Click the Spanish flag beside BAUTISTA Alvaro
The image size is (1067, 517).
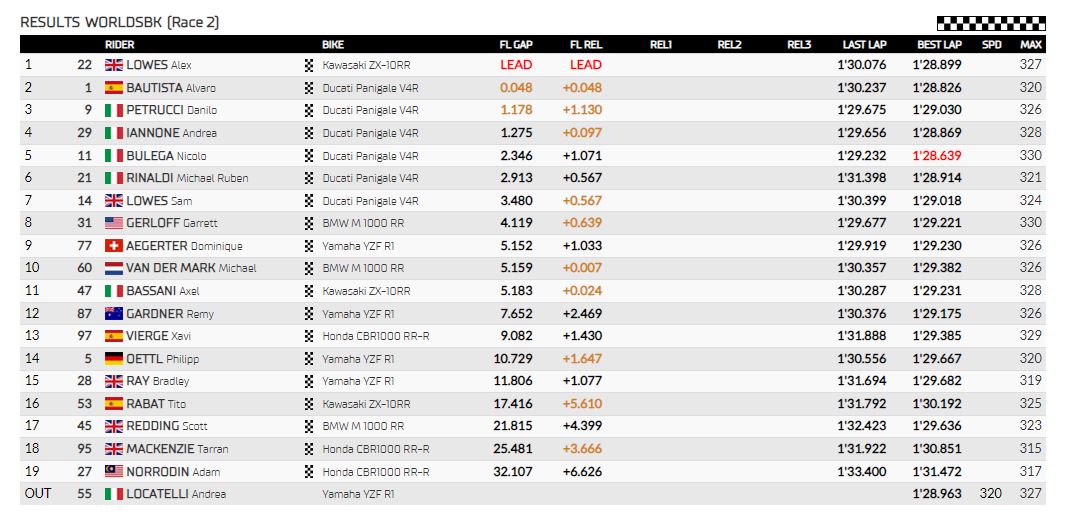click(114, 88)
